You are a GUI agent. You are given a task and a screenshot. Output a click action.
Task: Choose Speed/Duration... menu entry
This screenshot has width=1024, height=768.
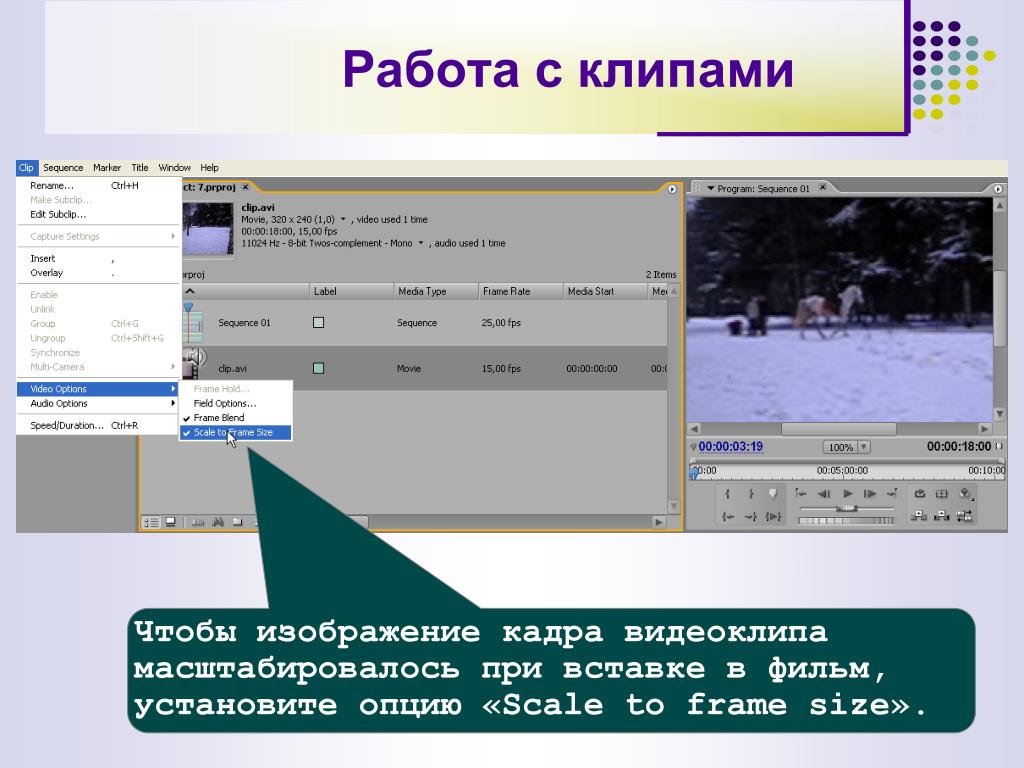pos(98,425)
